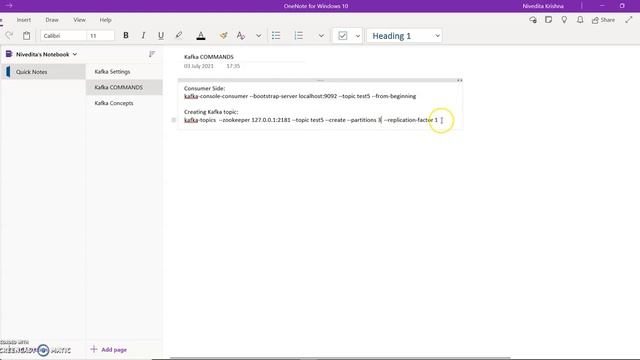Viewport: 640px width, 360px height.
Task: Expand more font formatting options
Action: point(258,36)
